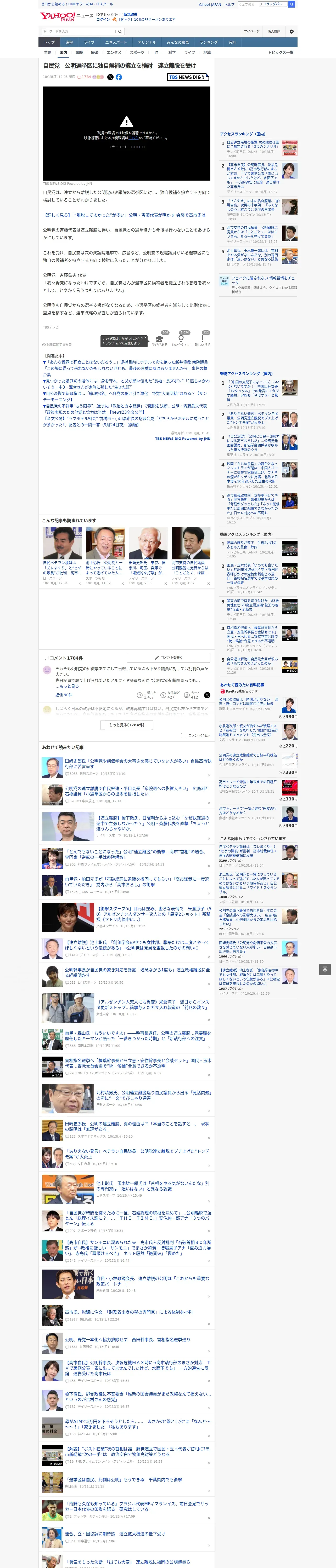Open the 国内 category tab
This screenshot has height=1568, width=336.
coord(63,53)
